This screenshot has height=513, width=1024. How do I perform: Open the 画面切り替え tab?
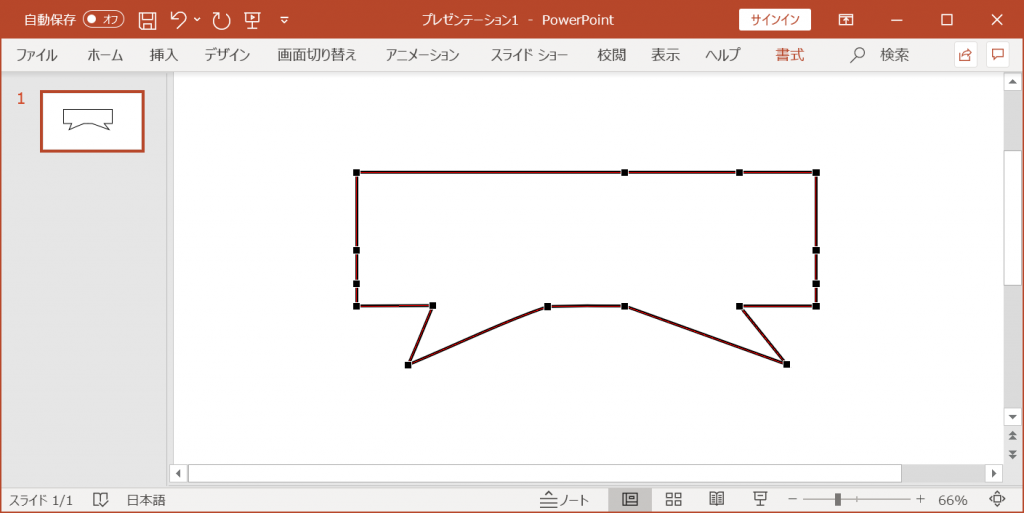point(317,55)
